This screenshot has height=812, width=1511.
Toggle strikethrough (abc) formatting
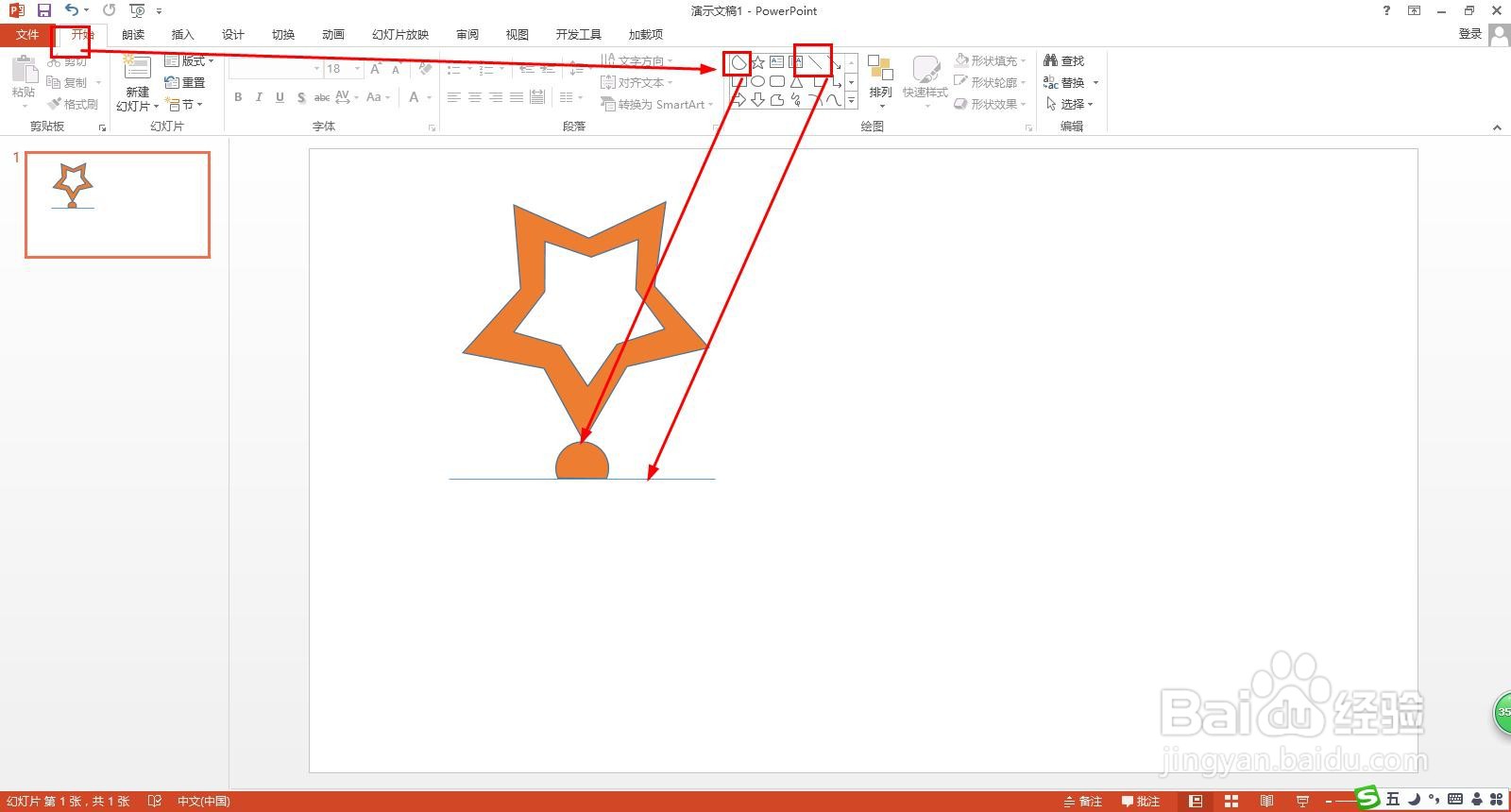(x=322, y=97)
